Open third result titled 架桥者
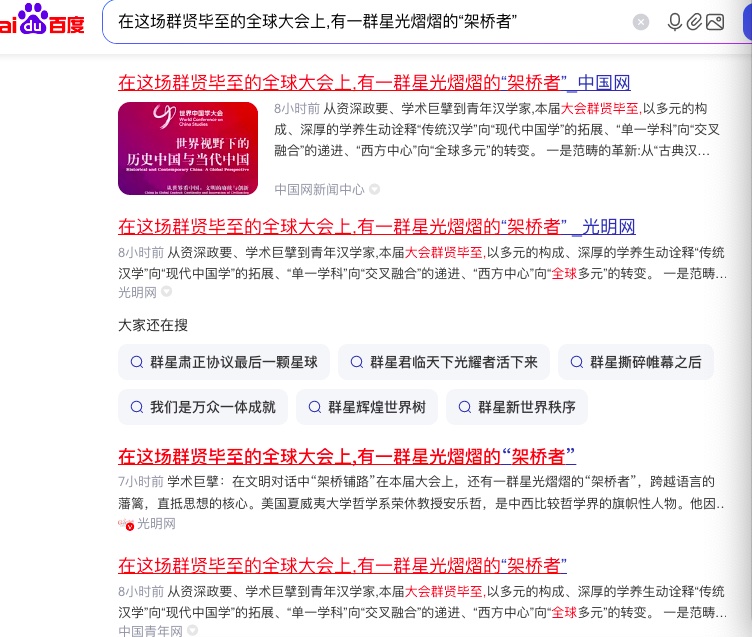Screen dimensions: 752x637 click(x=347, y=456)
